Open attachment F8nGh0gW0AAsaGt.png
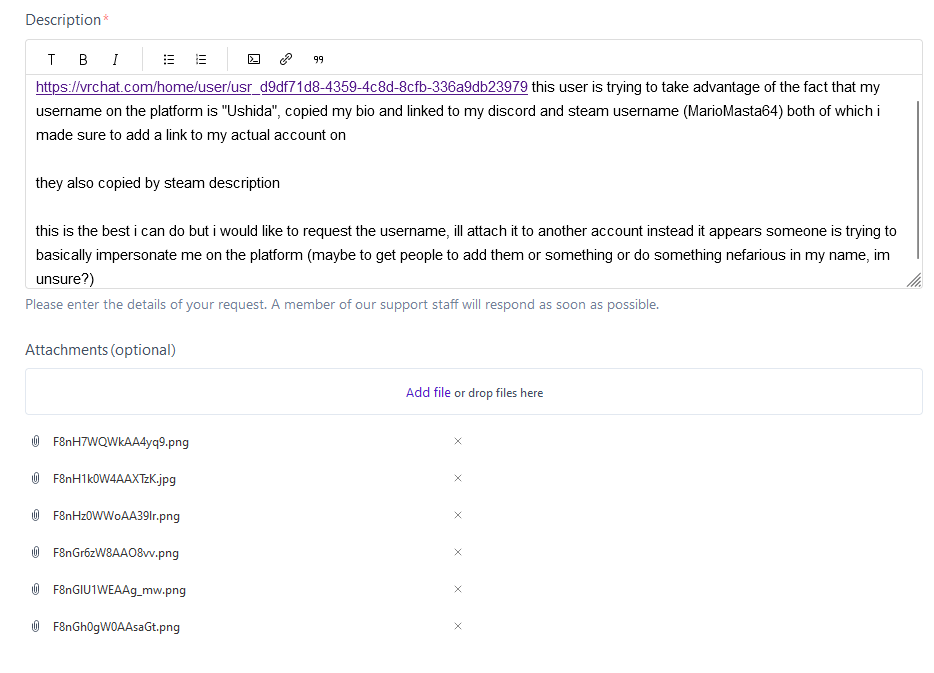 [x=116, y=627]
